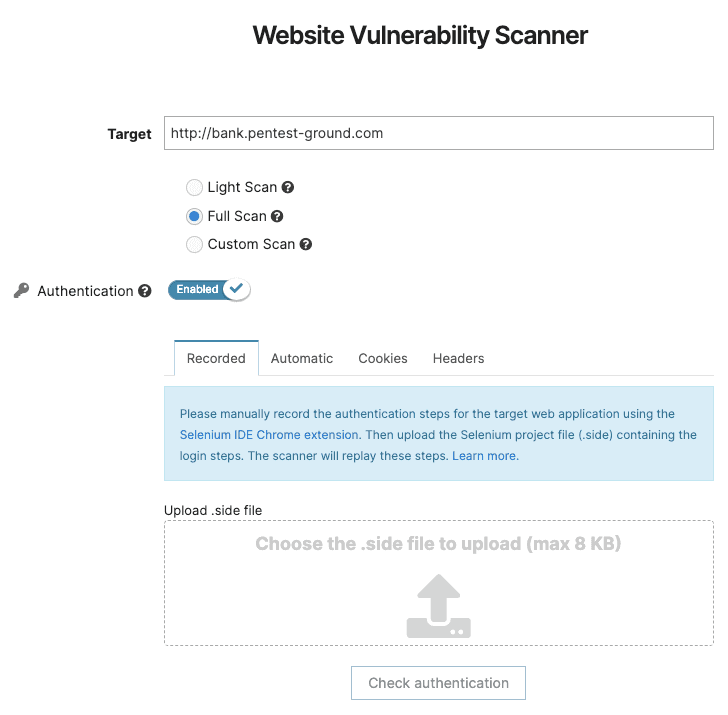Click the Target URL input field
Screen dimensions: 728x715
point(438,133)
